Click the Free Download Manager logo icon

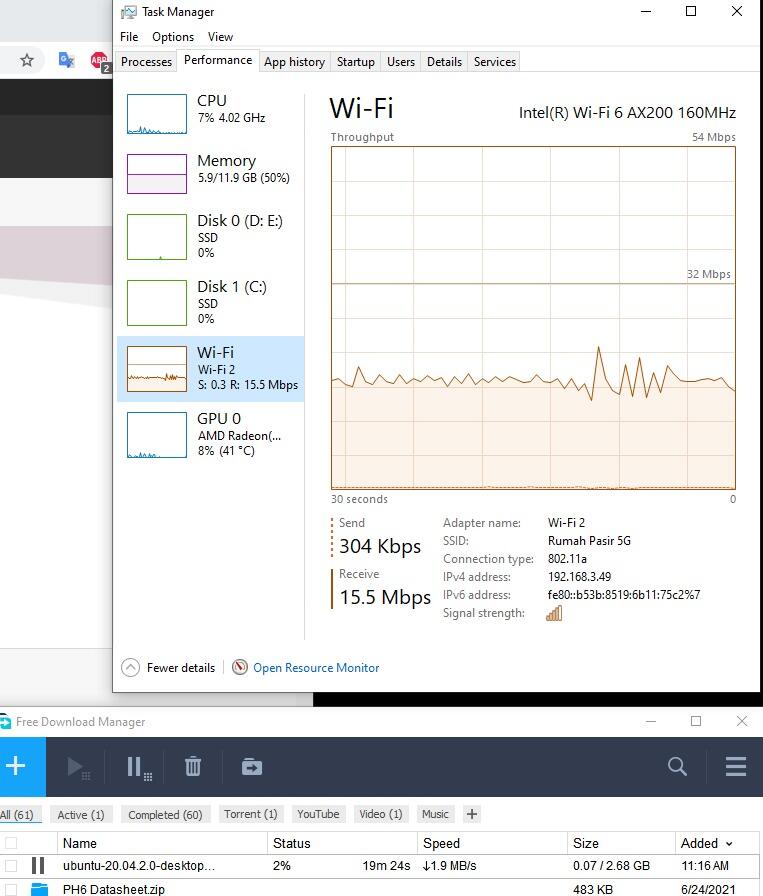(5, 722)
